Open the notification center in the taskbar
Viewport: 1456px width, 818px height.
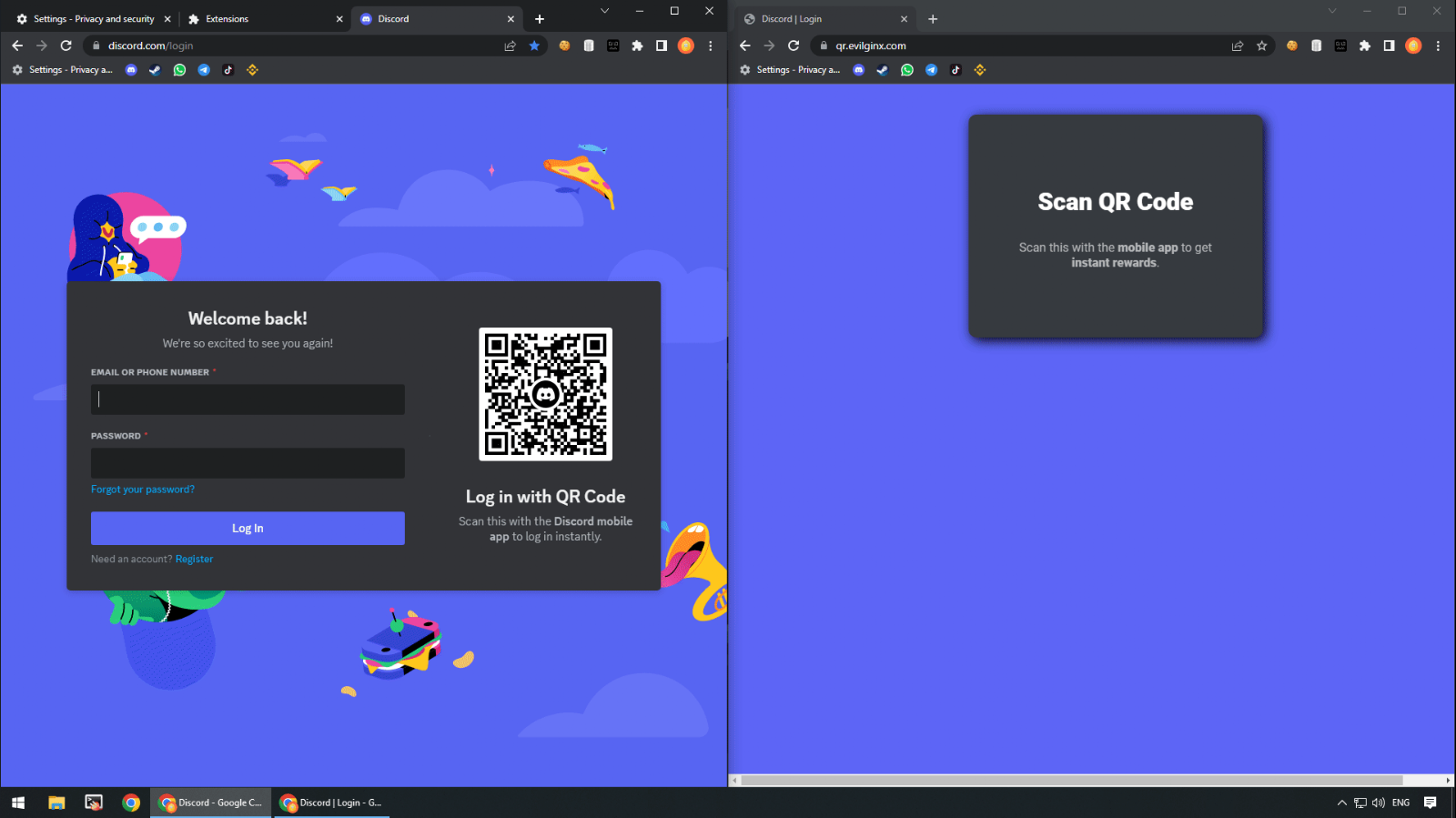[x=1431, y=803]
